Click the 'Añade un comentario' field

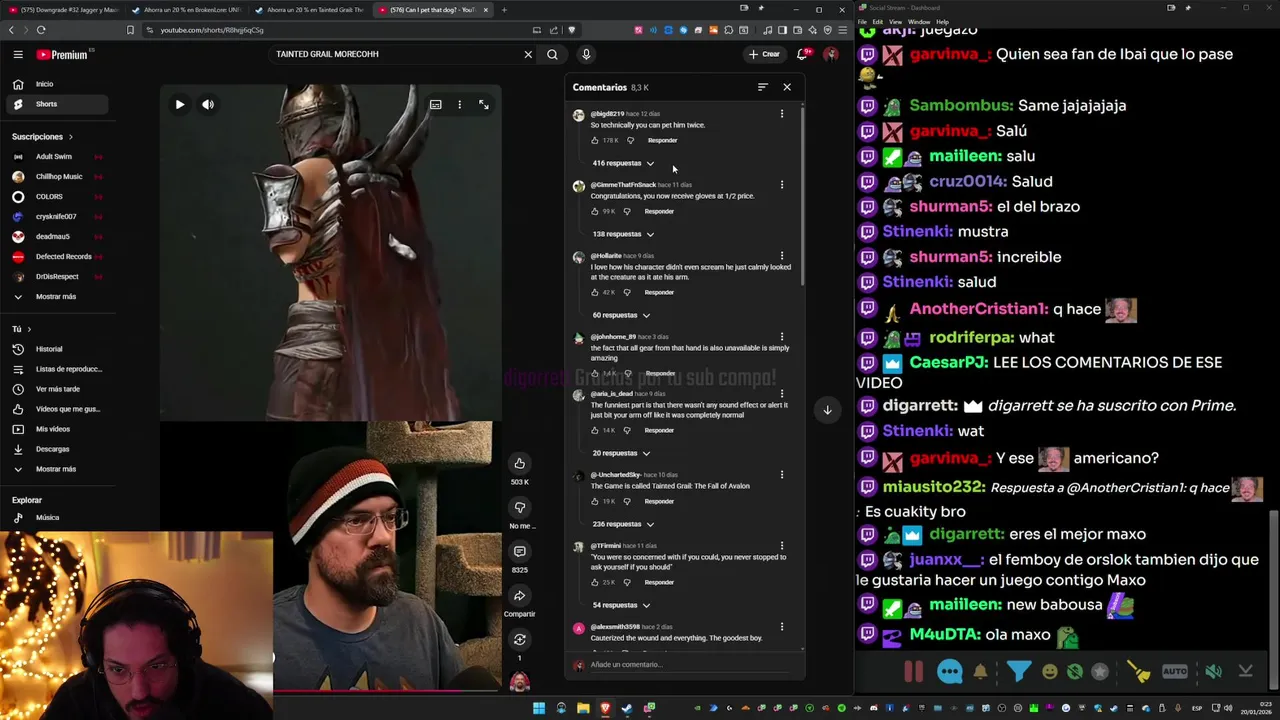point(690,665)
